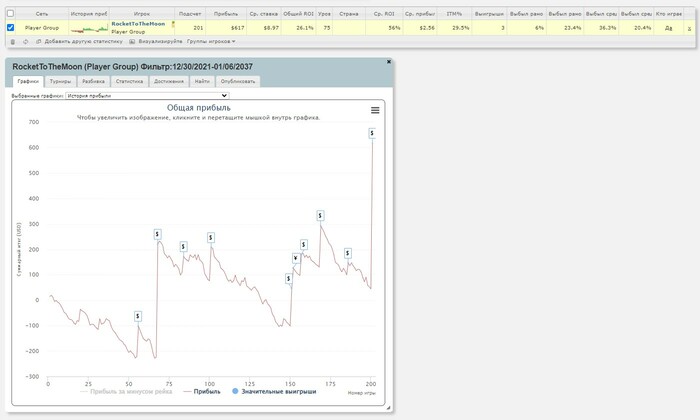Toggle the 'Прибыль' legend series
The width and height of the screenshot is (700, 420).
coord(202,391)
